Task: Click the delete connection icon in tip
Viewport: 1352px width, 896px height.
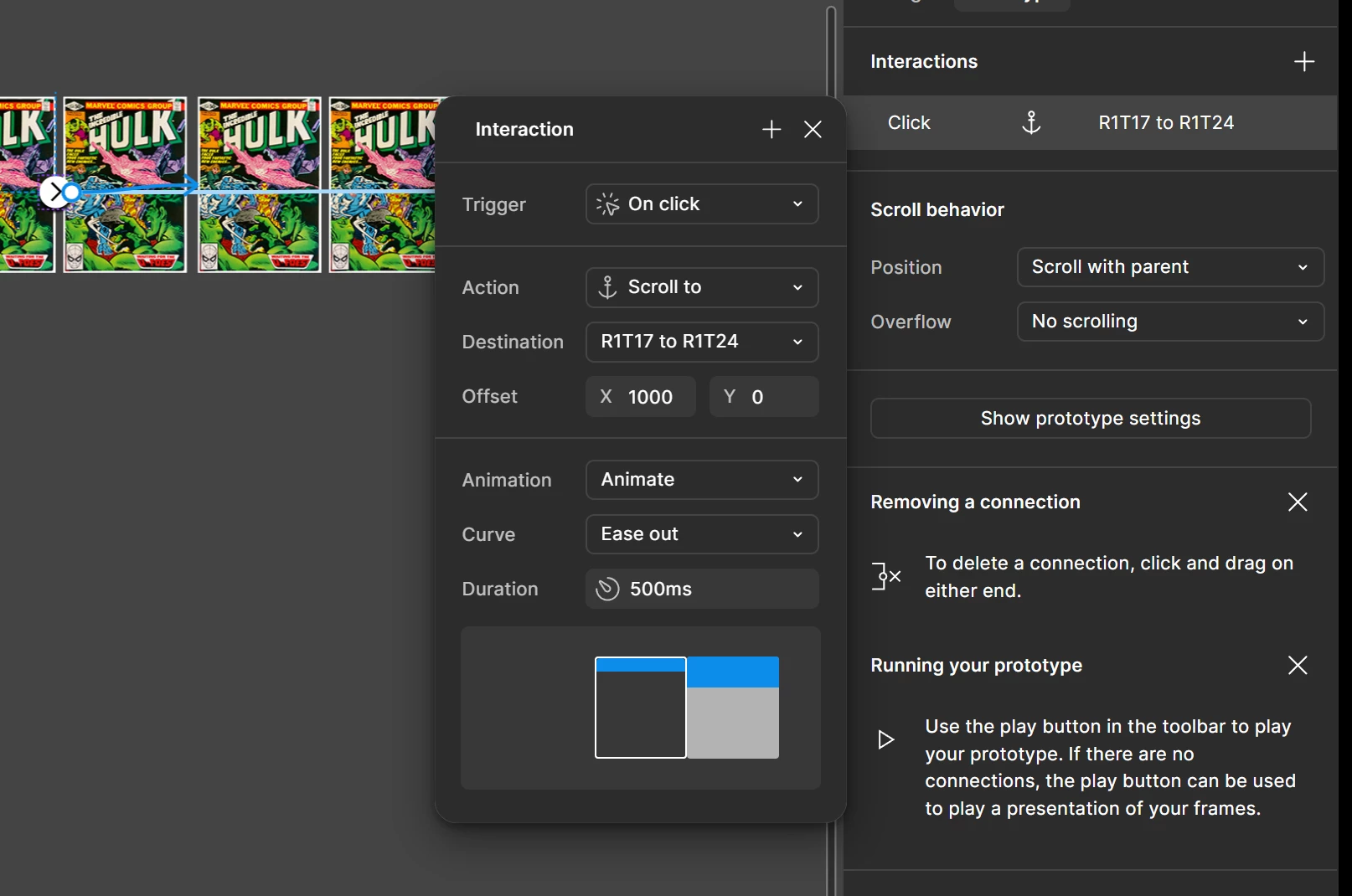Action: 885,576
